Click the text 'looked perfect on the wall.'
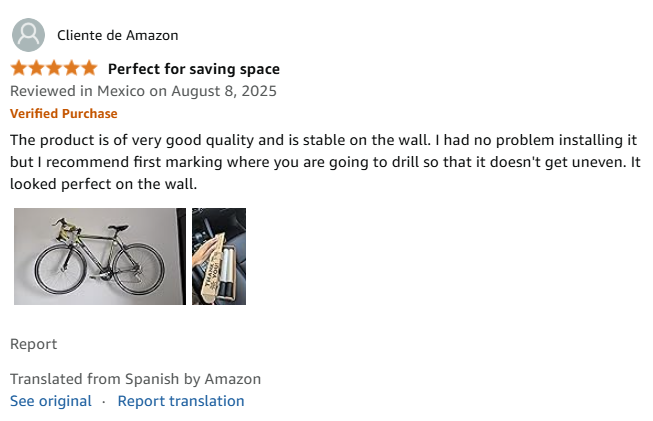Screen dimensions: 653x421 104,185
